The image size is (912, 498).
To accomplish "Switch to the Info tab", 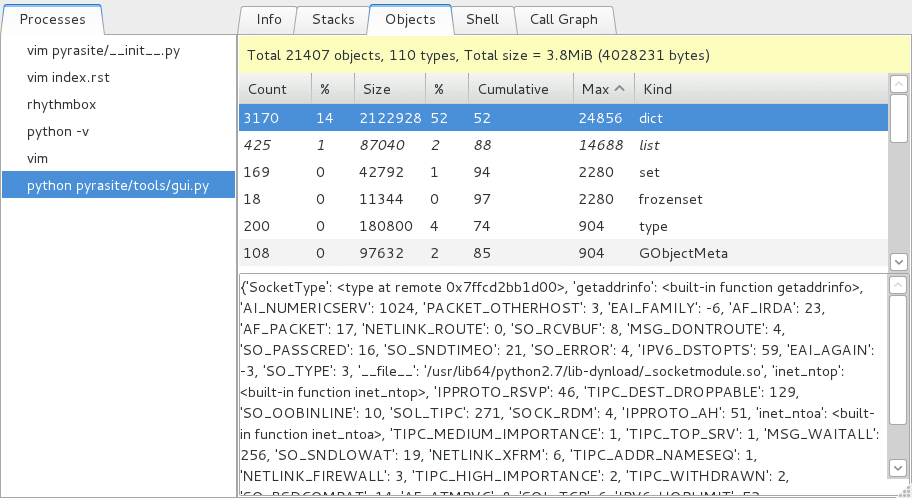I will (269, 19).
